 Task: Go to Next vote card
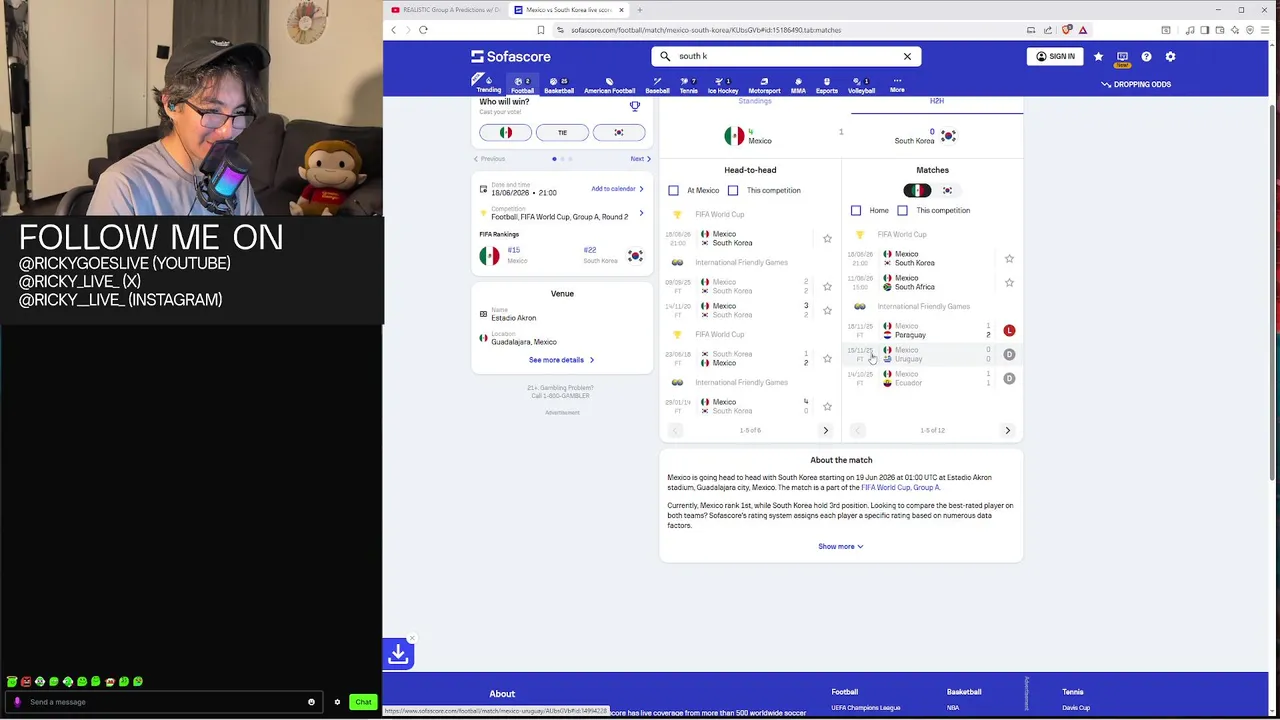pyautogui.click(x=641, y=159)
